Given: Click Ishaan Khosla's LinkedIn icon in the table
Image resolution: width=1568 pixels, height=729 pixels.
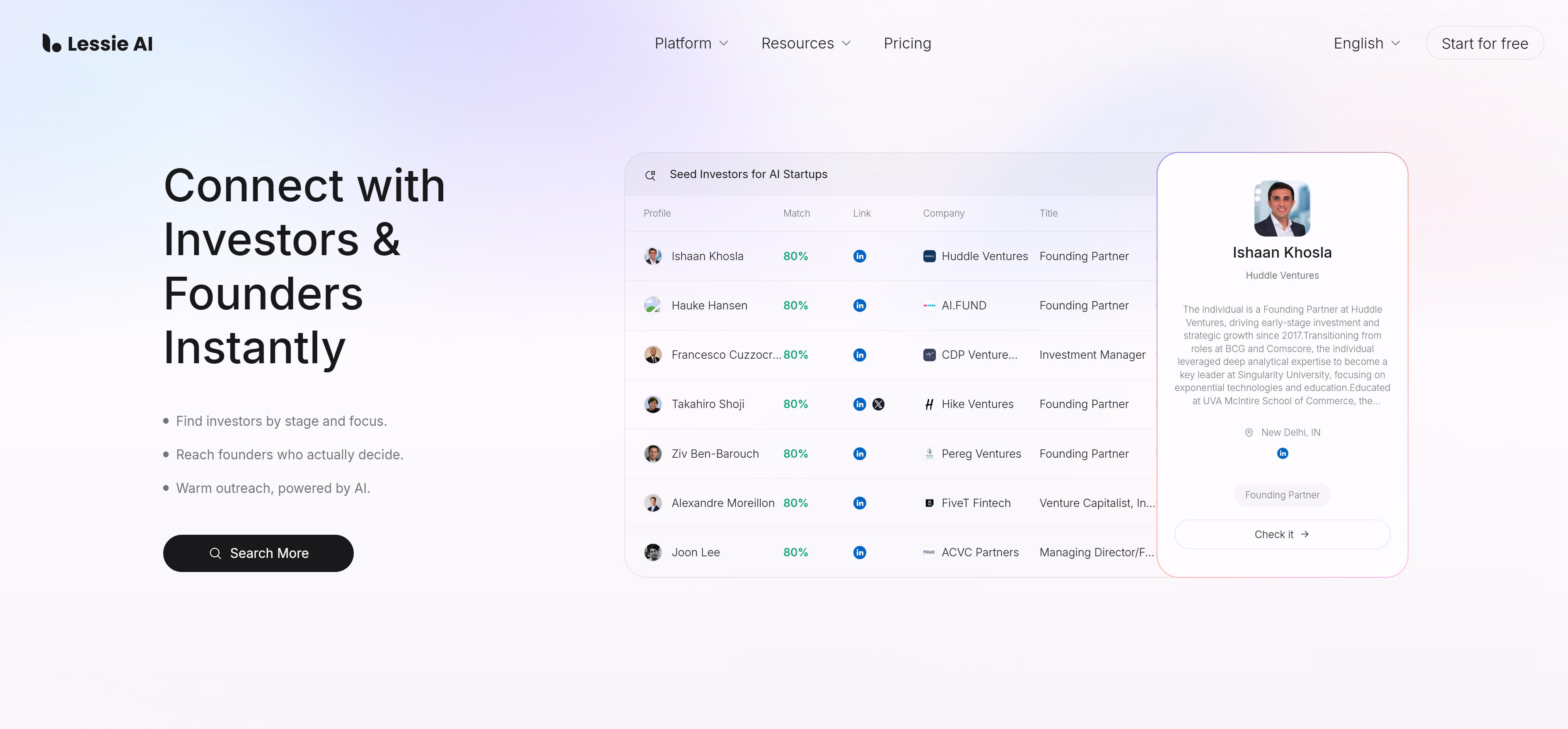Looking at the screenshot, I should click(860, 256).
